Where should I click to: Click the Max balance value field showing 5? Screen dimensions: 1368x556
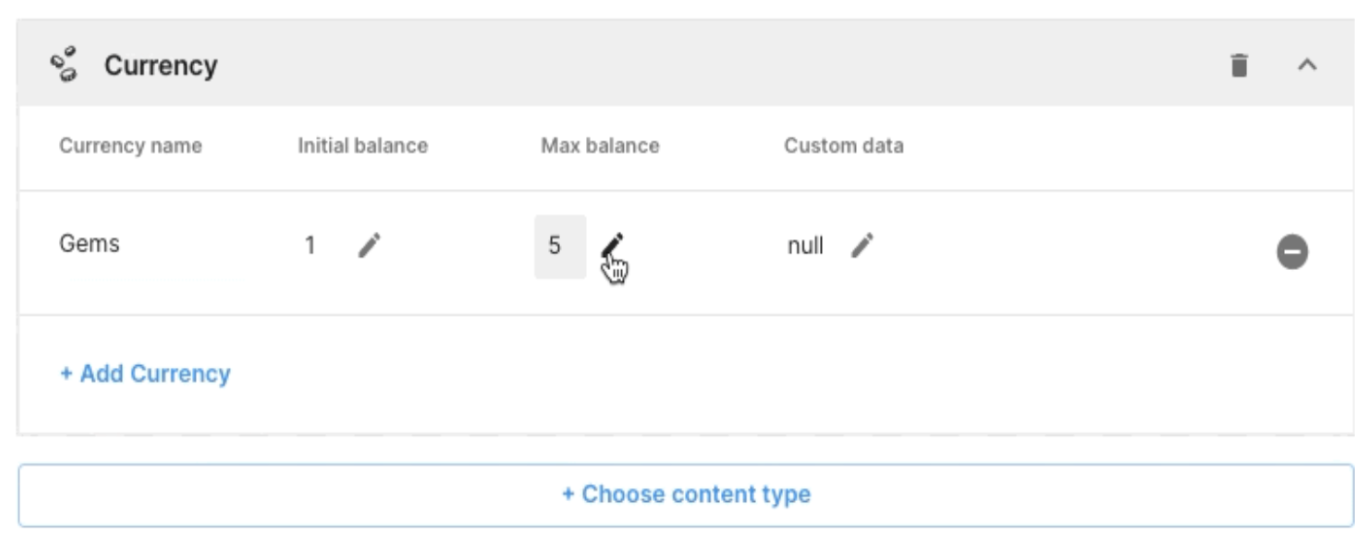(559, 246)
